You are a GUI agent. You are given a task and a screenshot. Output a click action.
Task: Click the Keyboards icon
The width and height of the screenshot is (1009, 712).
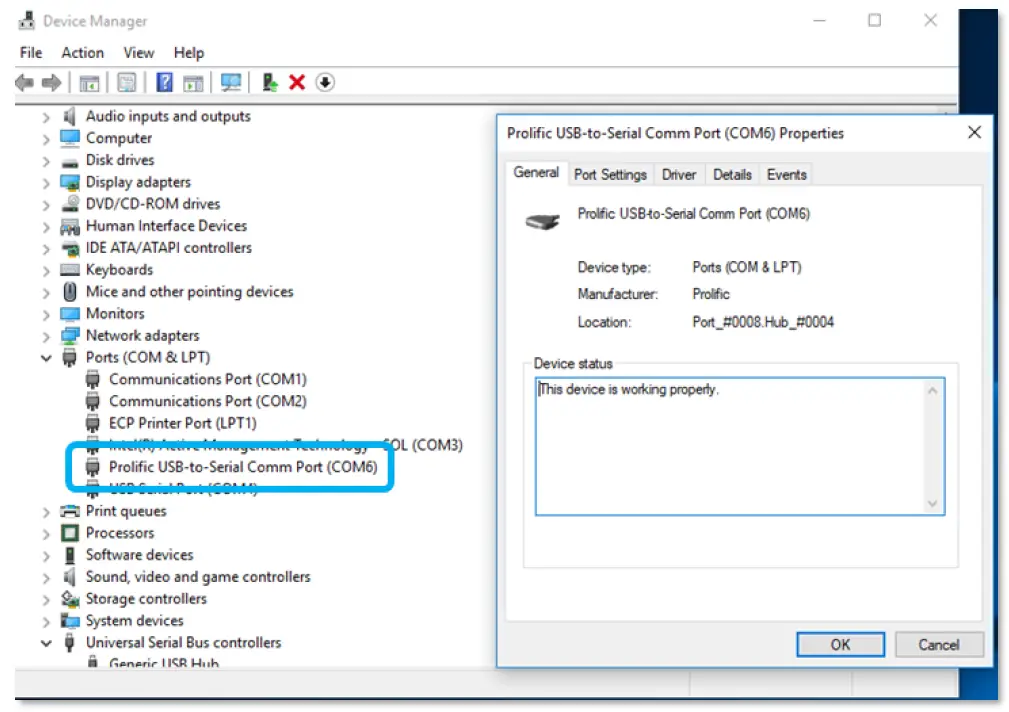click(x=69, y=270)
